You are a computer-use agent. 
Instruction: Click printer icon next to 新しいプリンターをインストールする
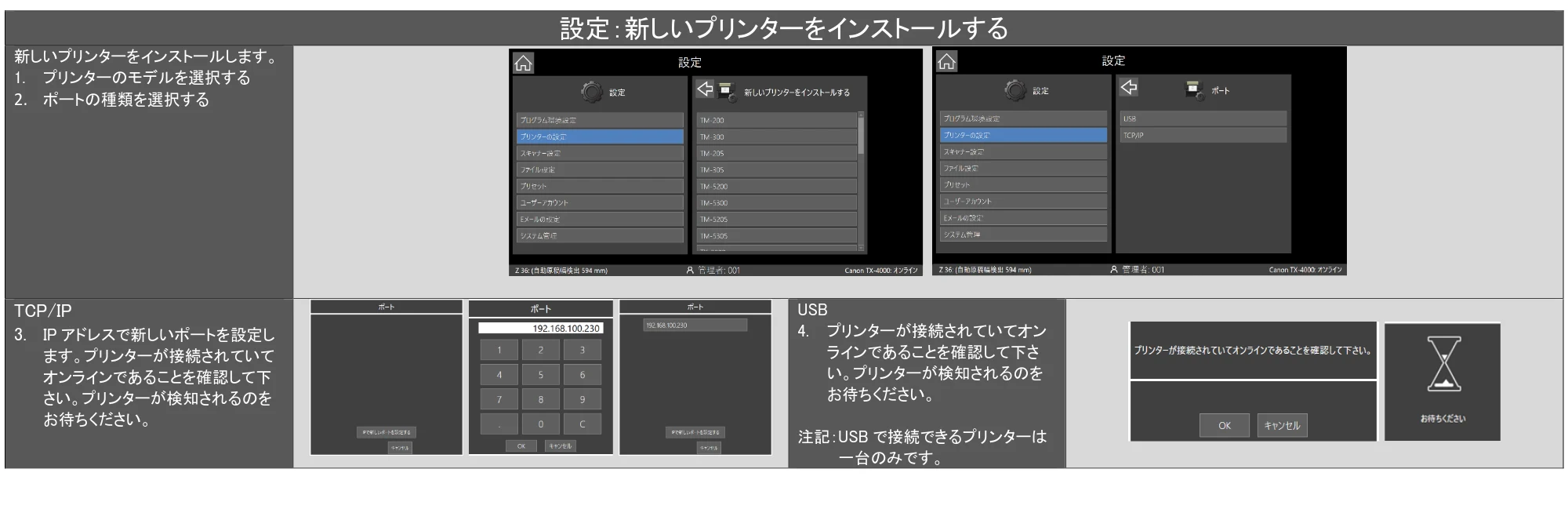(727, 91)
